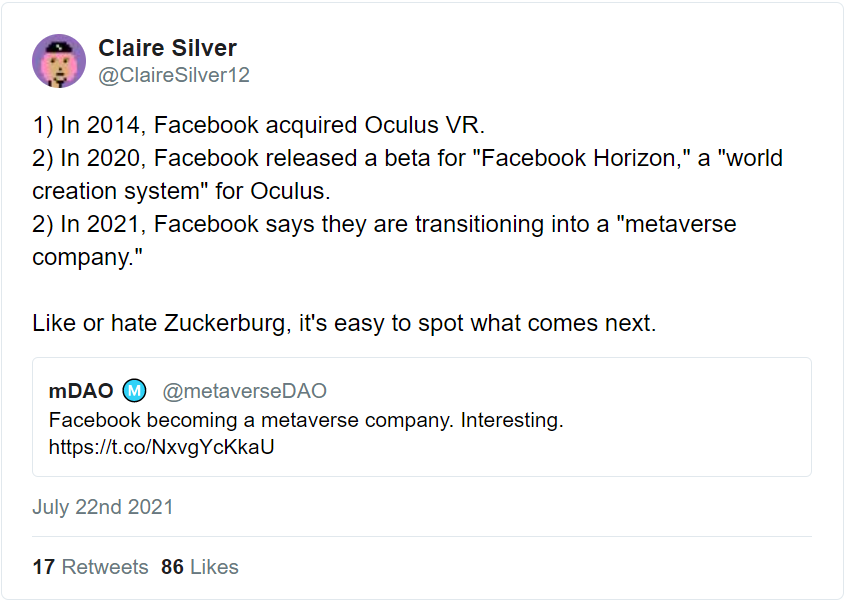Click the blue M badge beside mDAO
This screenshot has width=851, height=607.
134,390
